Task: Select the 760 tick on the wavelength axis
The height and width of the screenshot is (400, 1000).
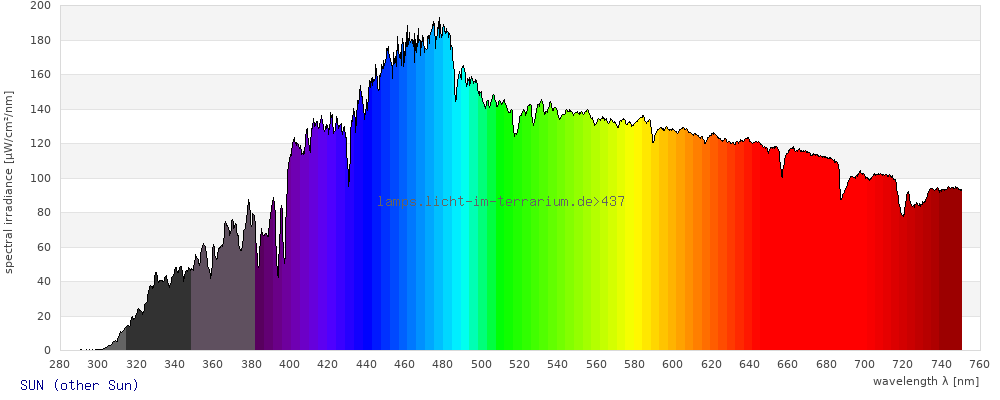Action: pyautogui.click(x=979, y=364)
